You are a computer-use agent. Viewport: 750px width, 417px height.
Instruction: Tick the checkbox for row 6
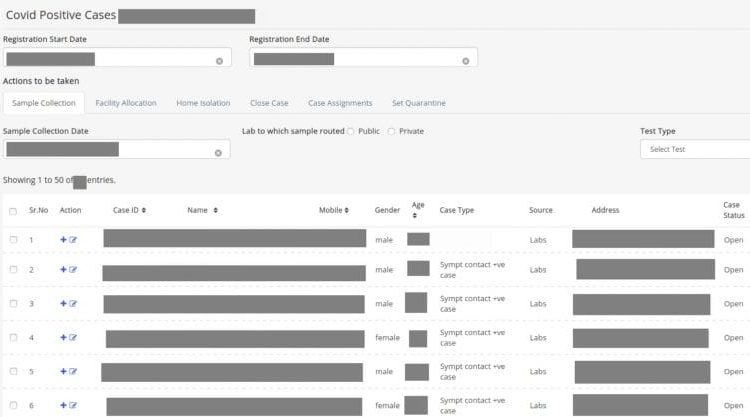13,405
